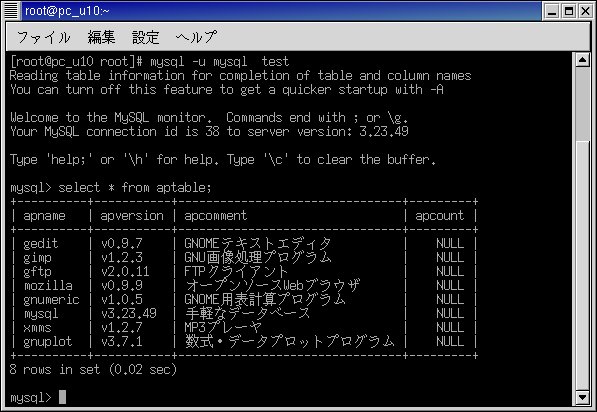This screenshot has width=597, height=412.
Task: Minimize the terminal window
Action: [x=552, y=11]
